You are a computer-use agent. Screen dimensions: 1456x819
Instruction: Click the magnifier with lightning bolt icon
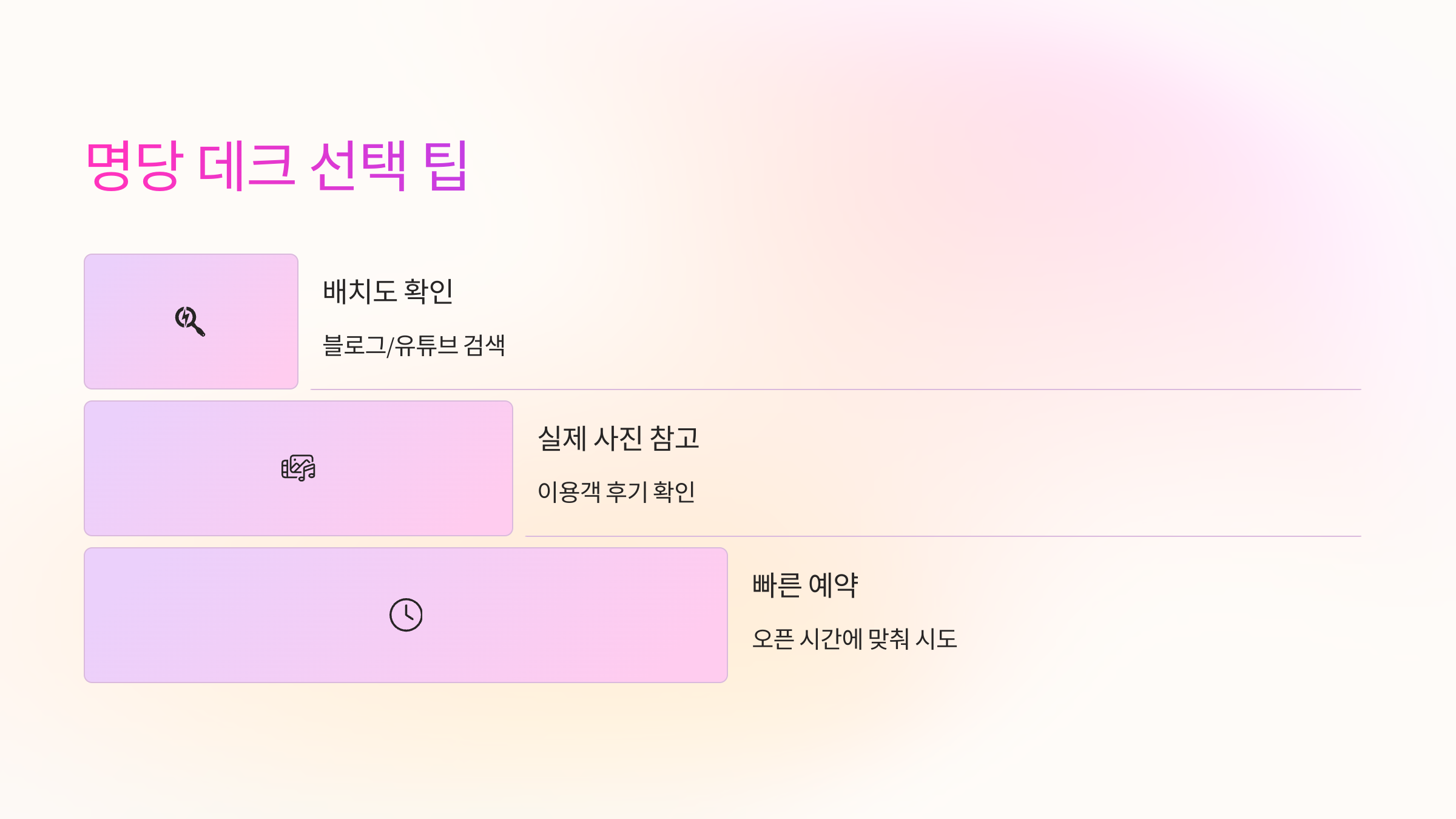190,322
